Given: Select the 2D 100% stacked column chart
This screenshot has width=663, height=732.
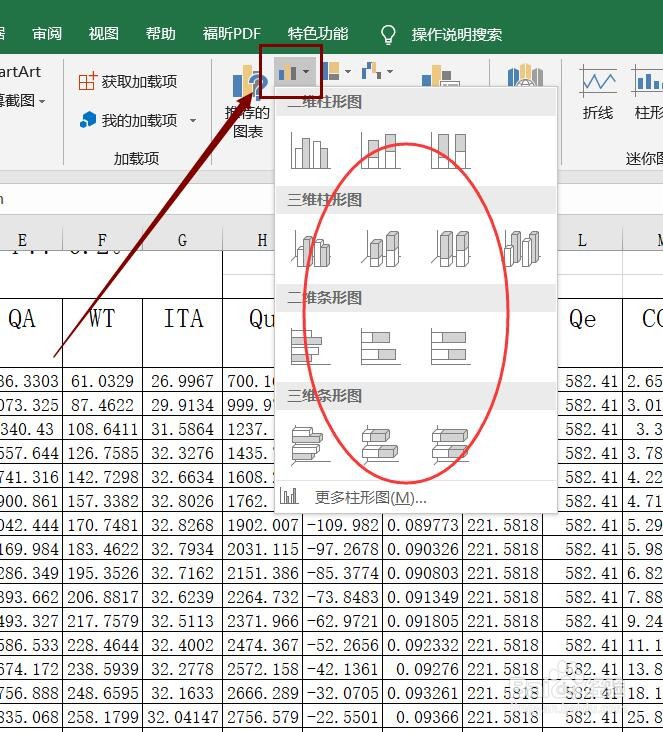Looking at the screenshot, I should 450,151.
